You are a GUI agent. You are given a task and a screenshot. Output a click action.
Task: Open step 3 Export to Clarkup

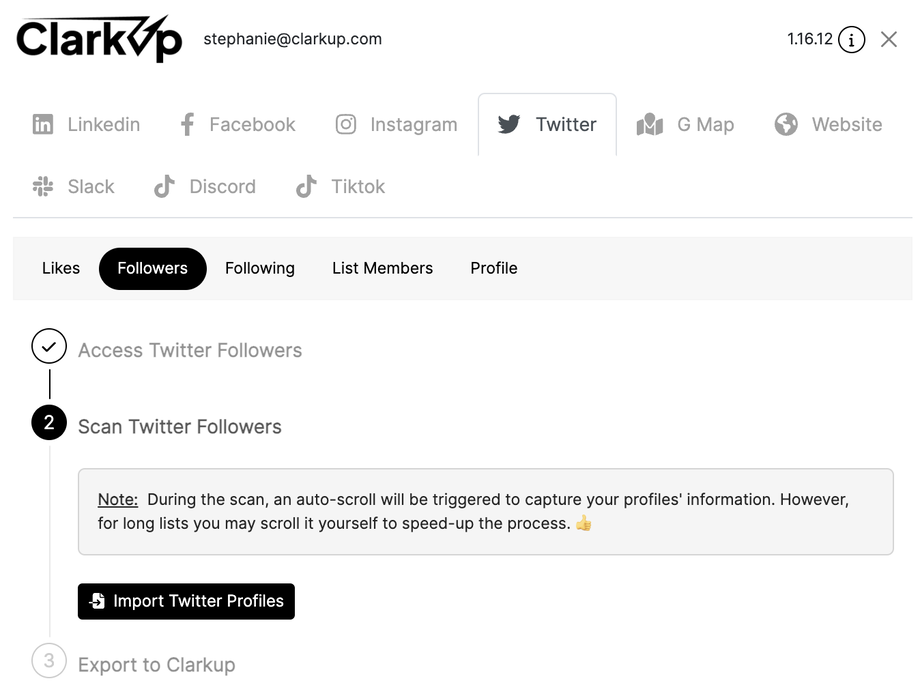156,665
